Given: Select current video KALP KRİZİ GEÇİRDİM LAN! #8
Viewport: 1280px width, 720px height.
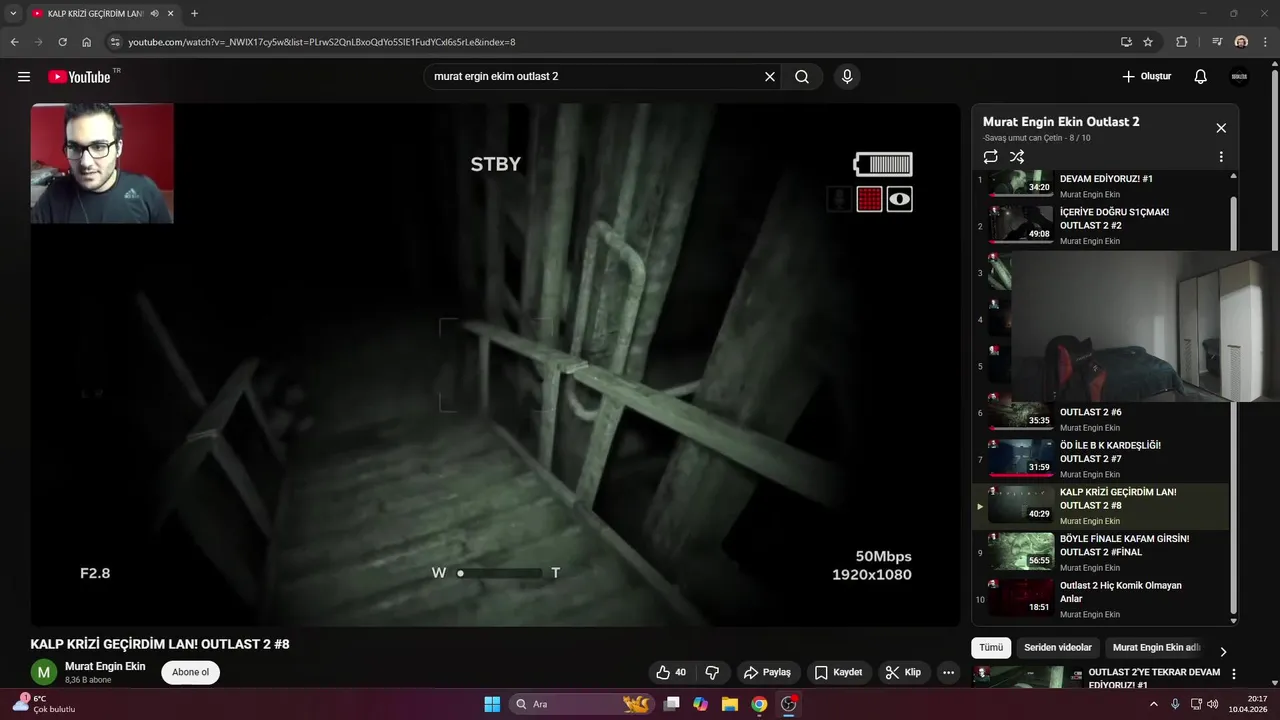Looking at the screenshot, I should tap(1100, 506).
